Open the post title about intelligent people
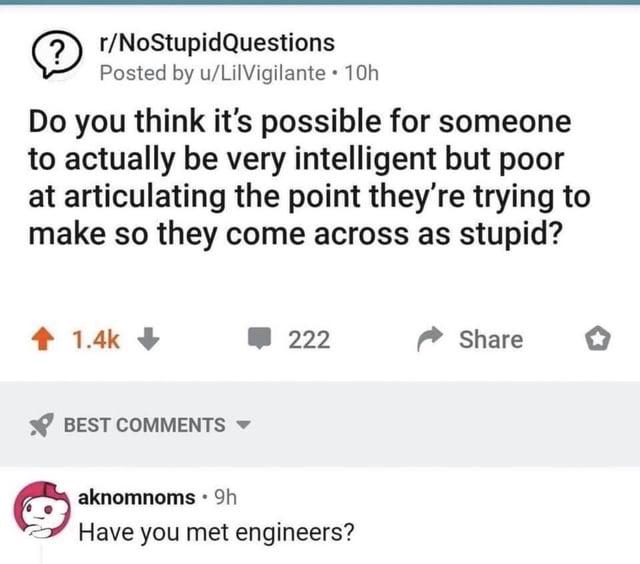This screenshot has width=640, height=564. point(309,178)
